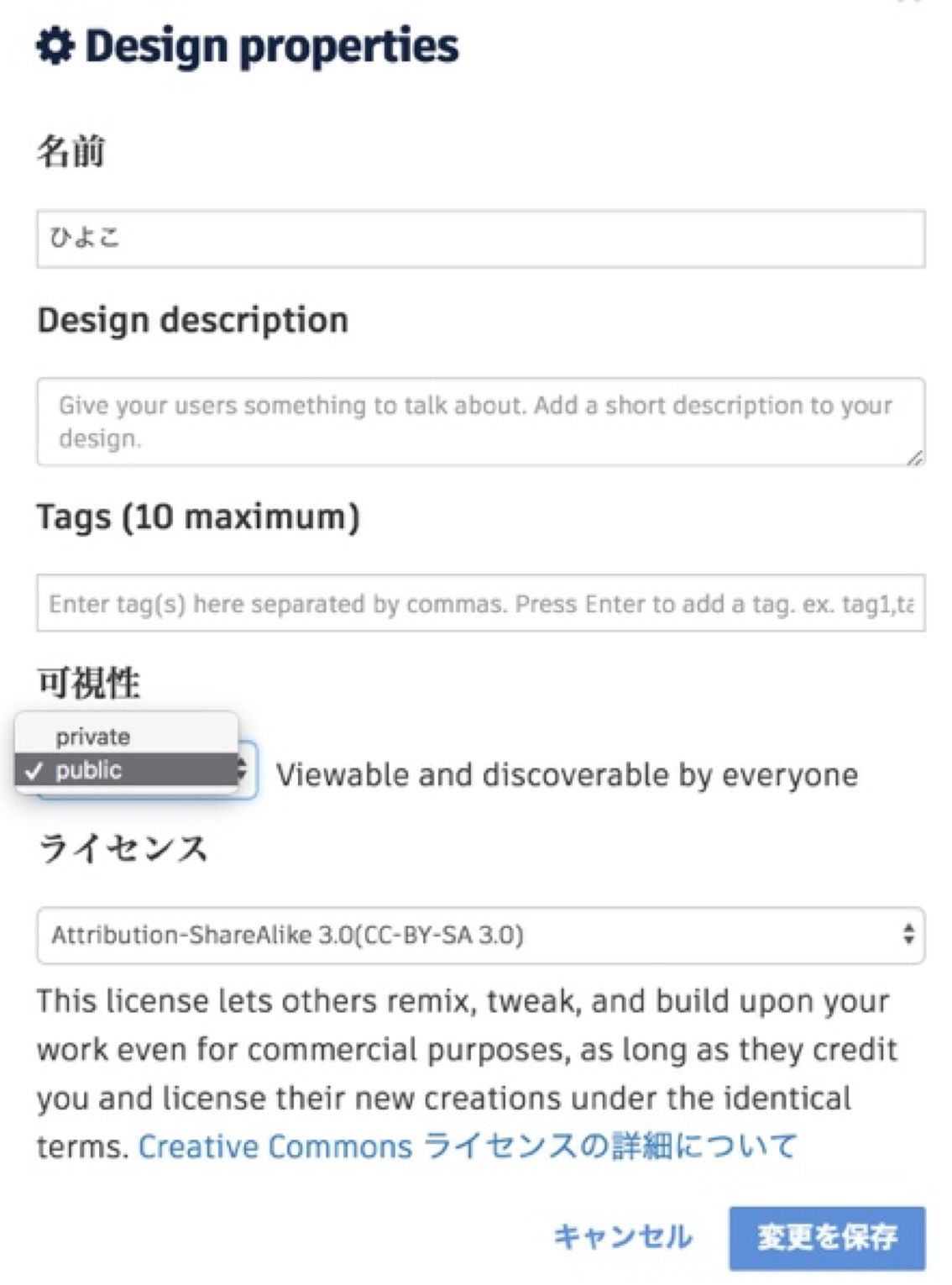Viewport: 952px width, 1285px height.
Task: Click the resize grip on the description box
Action: 915,458
